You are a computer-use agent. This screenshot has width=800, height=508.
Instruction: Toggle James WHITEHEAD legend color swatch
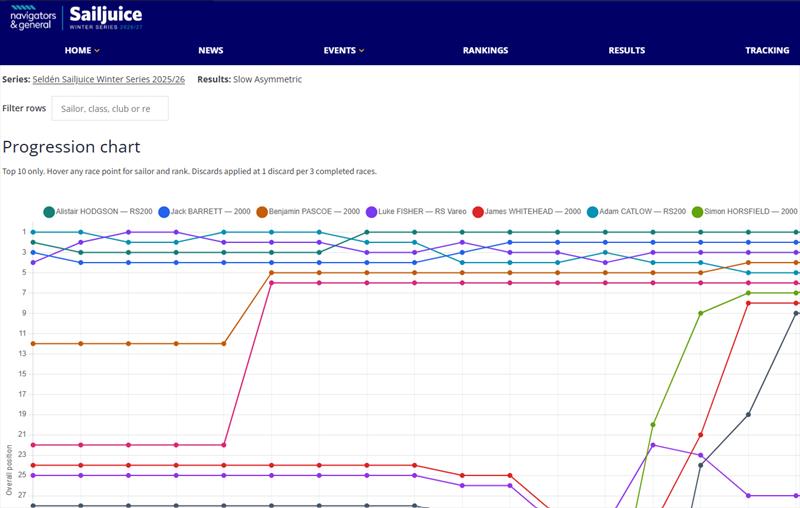(x=478, y=212)
